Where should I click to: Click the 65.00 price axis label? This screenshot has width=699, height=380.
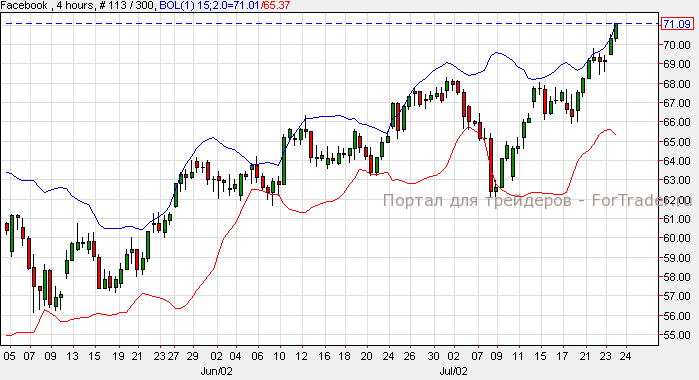(676, 142)
